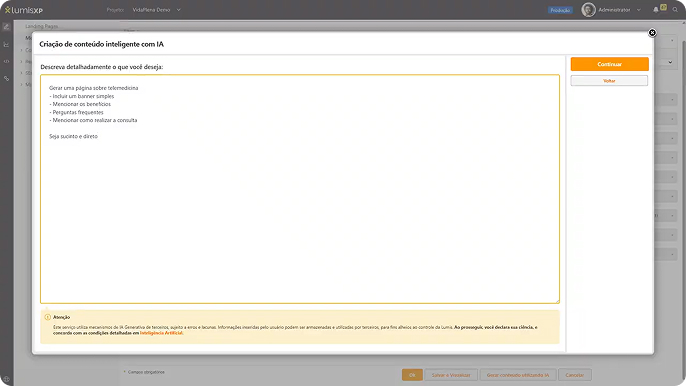Open the link chain sidebar icon
Screen dimensions: 686x386
click(6, 78)
